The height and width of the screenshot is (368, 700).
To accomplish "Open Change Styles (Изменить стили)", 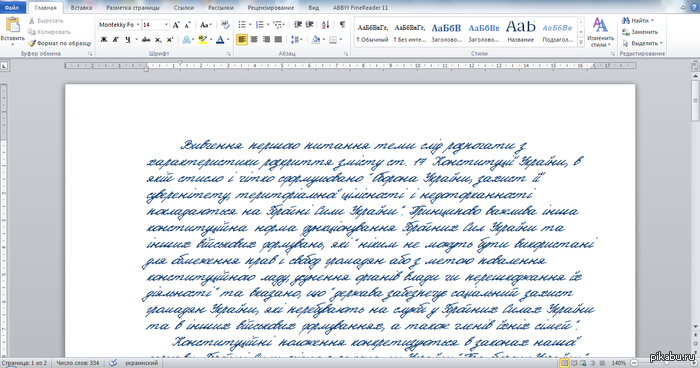I will 600,33.
